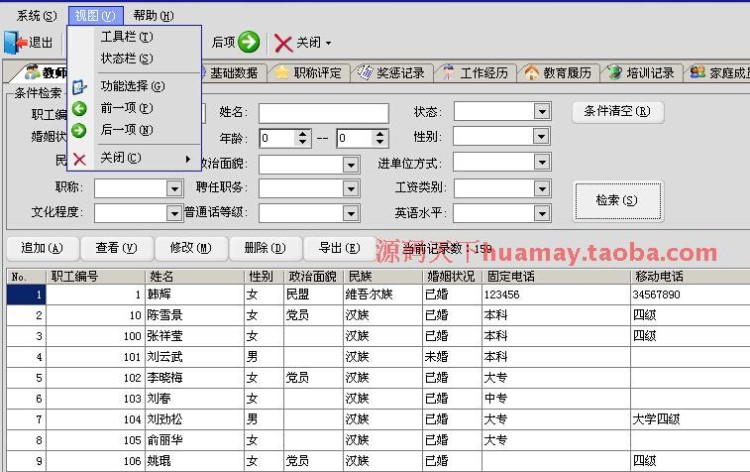Open the 文化程度 dropdown
The height and width of the screenshot is (472, 750).
tap(174, 213)
